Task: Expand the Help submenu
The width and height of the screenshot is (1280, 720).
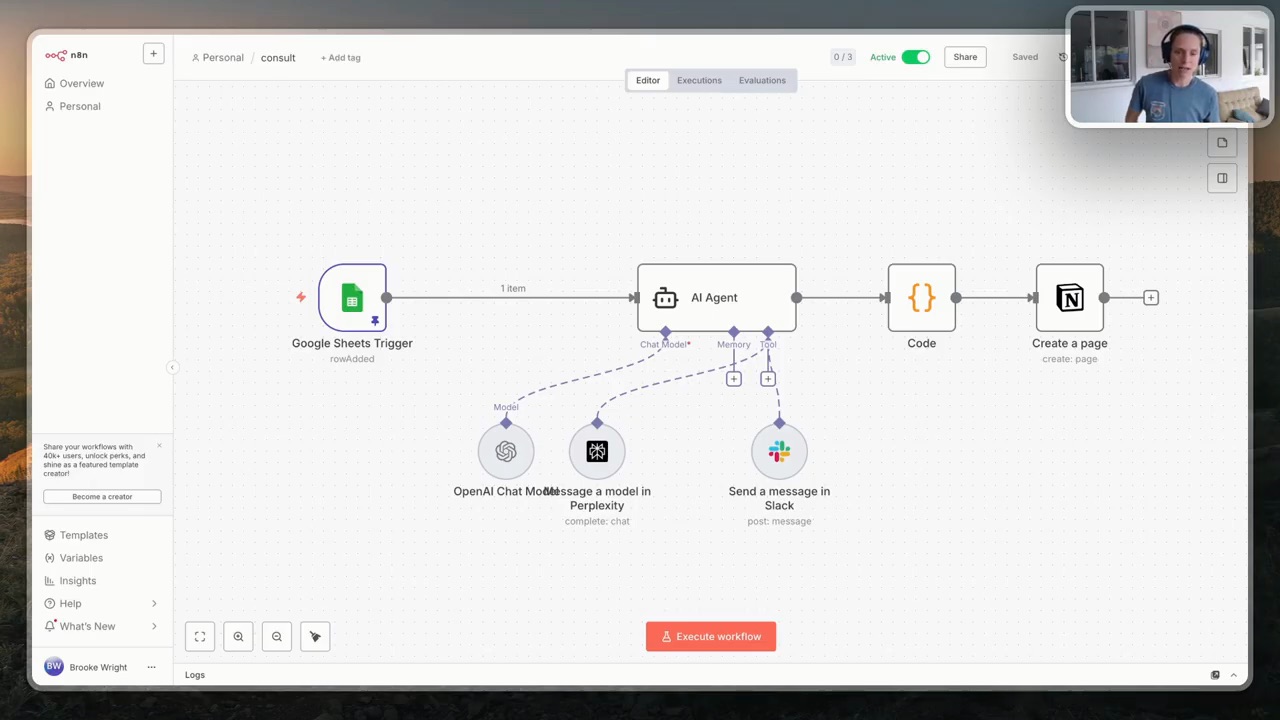Action: tap(154, 603)
